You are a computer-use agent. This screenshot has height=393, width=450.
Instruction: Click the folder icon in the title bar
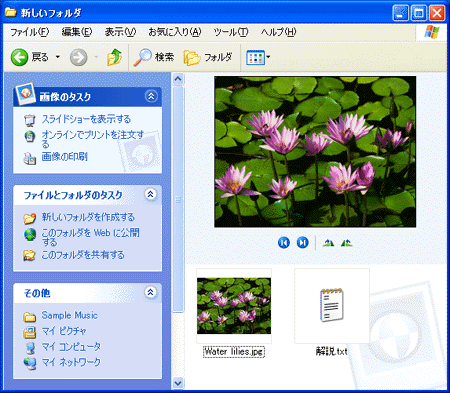tap(10, 12)
